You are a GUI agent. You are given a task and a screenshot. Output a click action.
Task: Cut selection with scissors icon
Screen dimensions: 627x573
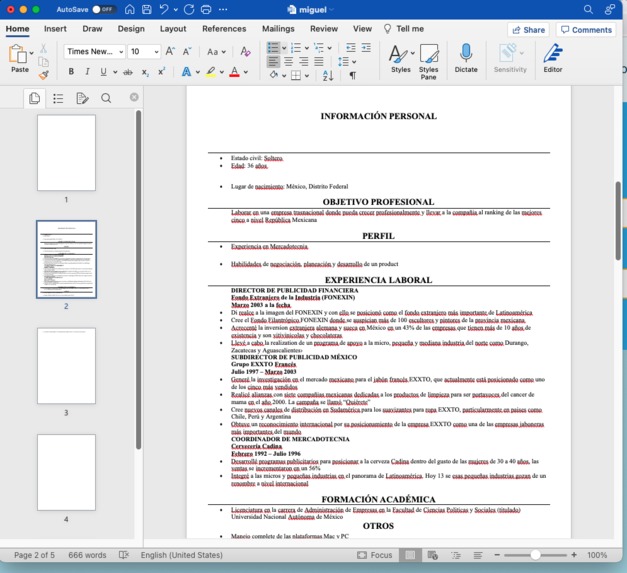(43, 48)
